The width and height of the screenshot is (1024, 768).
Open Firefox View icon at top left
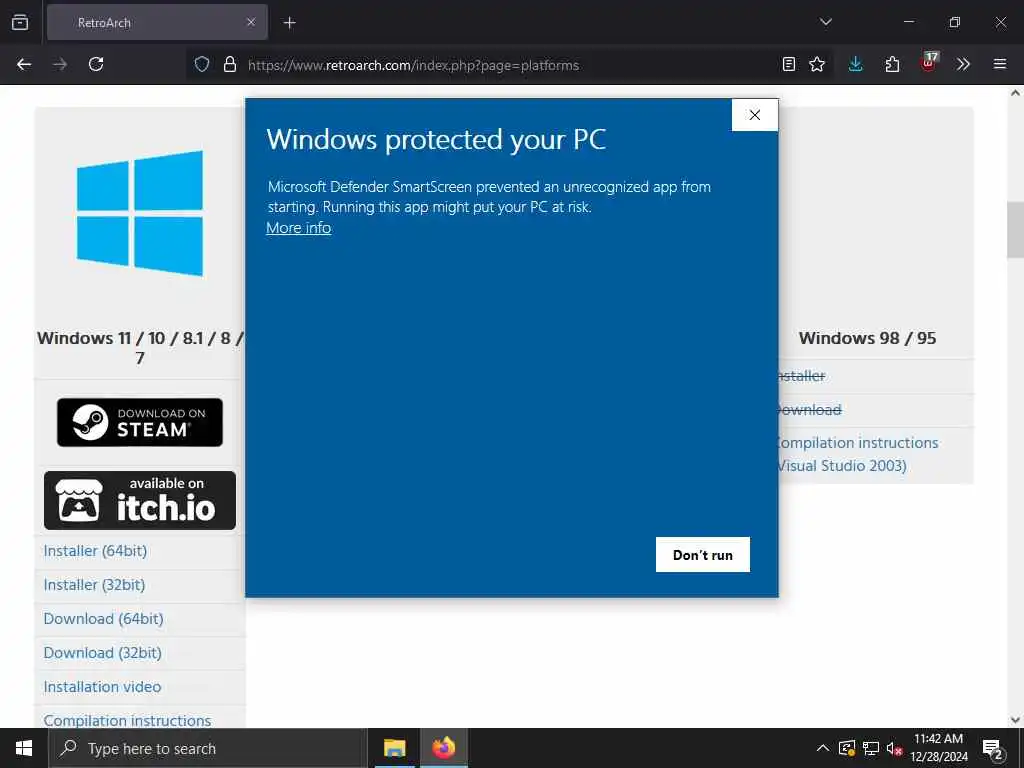[20, 22]
